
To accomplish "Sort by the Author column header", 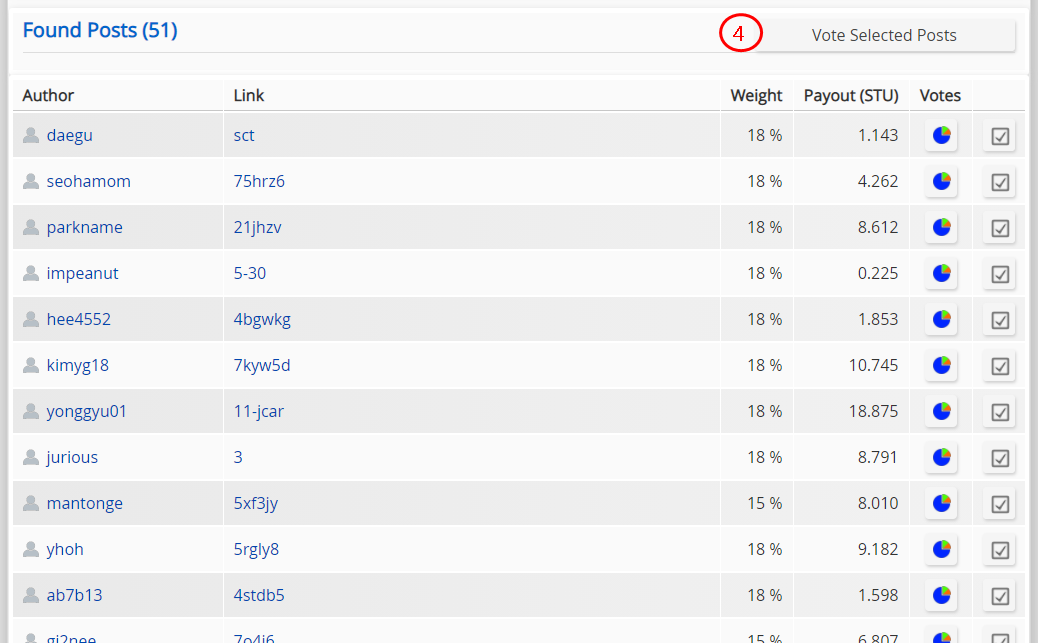I will 48,95.
